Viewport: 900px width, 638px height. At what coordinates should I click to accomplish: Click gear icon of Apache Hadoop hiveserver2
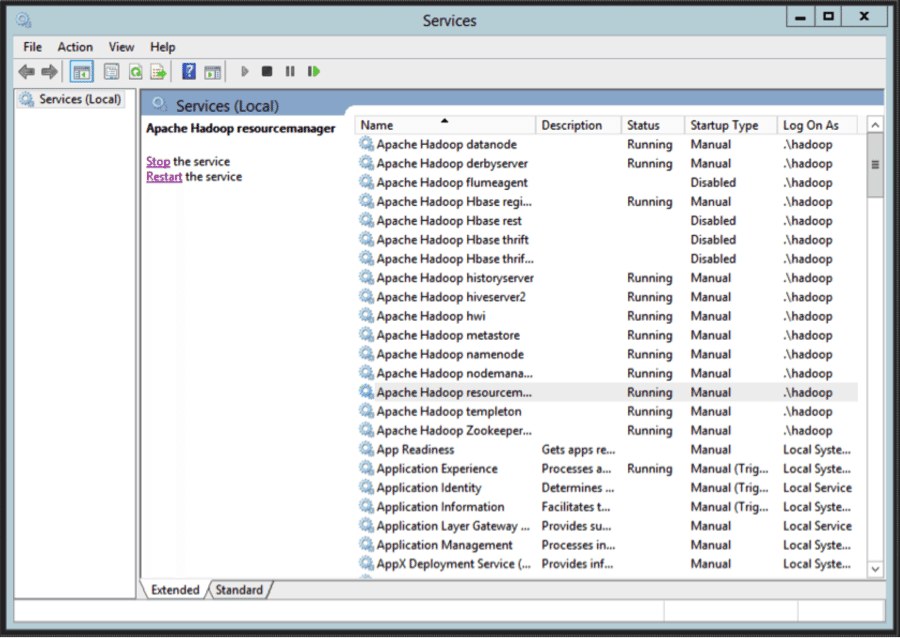366,296
